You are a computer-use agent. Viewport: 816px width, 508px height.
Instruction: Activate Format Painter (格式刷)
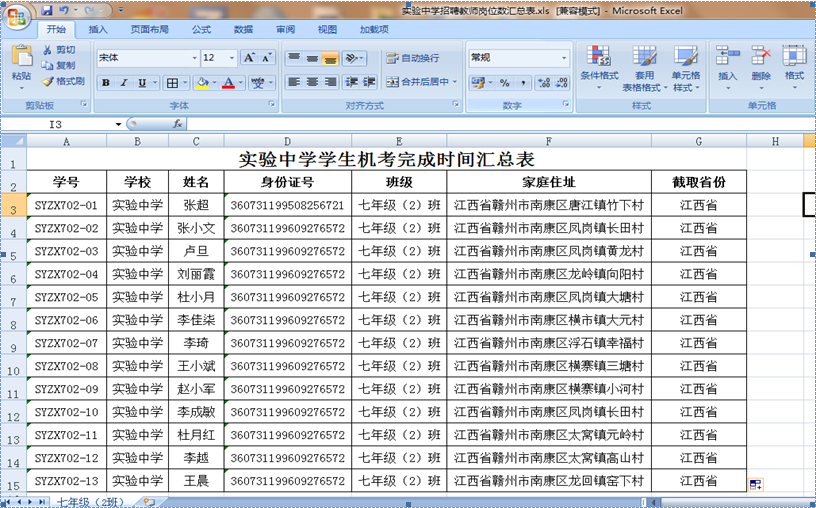[63, 81]
